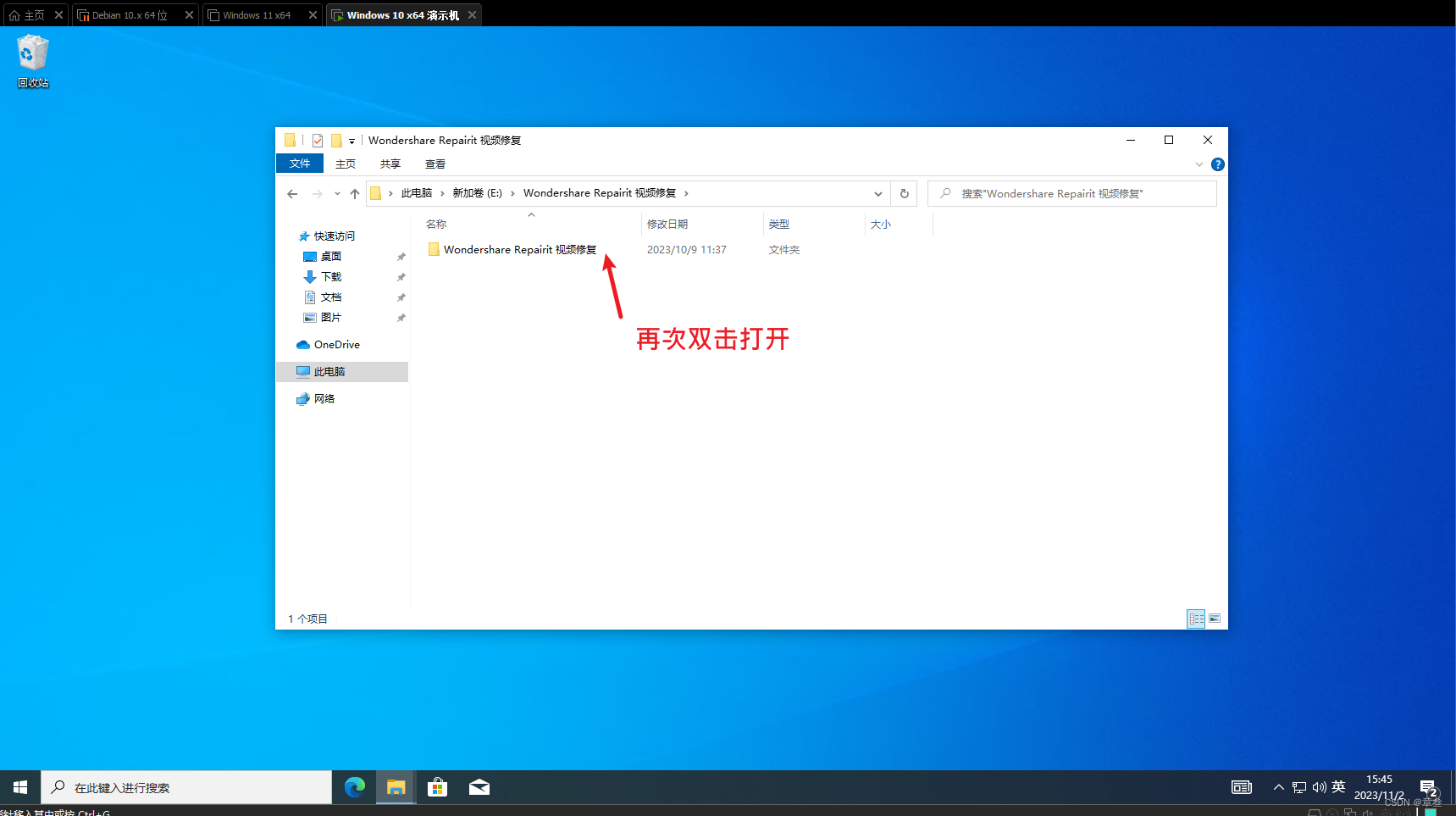Open network status tray icon
1456x816 pixels.
click(x=1299, y=787)
